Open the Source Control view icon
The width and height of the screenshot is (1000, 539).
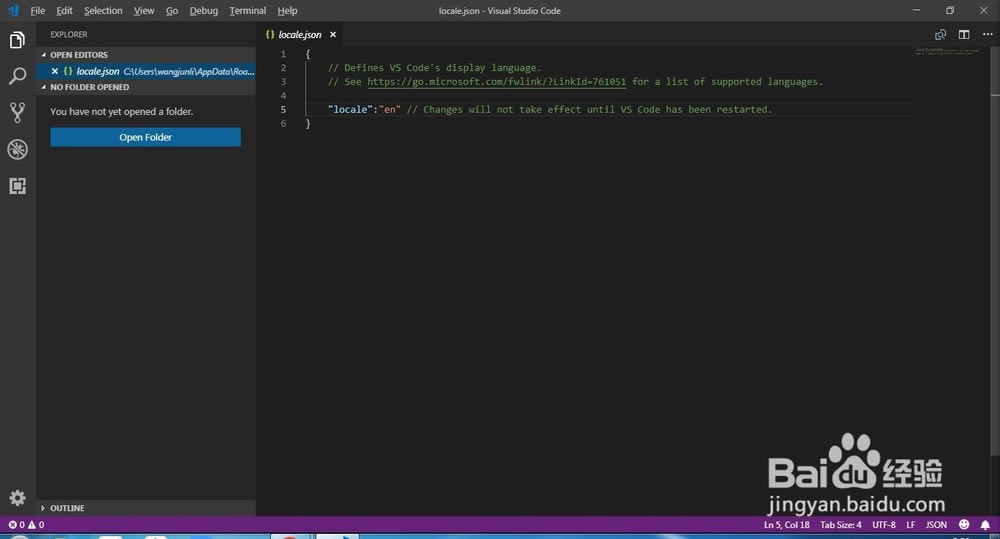[x=17, y=112]
